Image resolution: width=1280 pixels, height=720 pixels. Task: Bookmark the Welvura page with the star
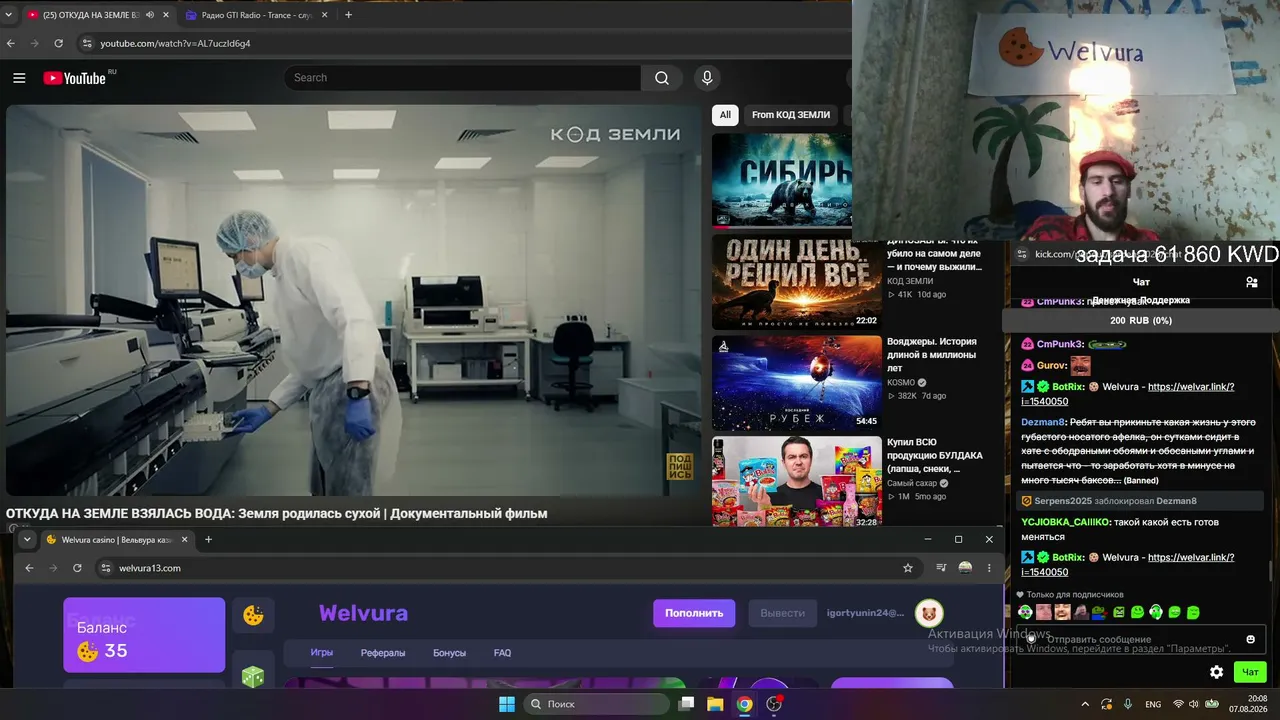click(908, 568)
